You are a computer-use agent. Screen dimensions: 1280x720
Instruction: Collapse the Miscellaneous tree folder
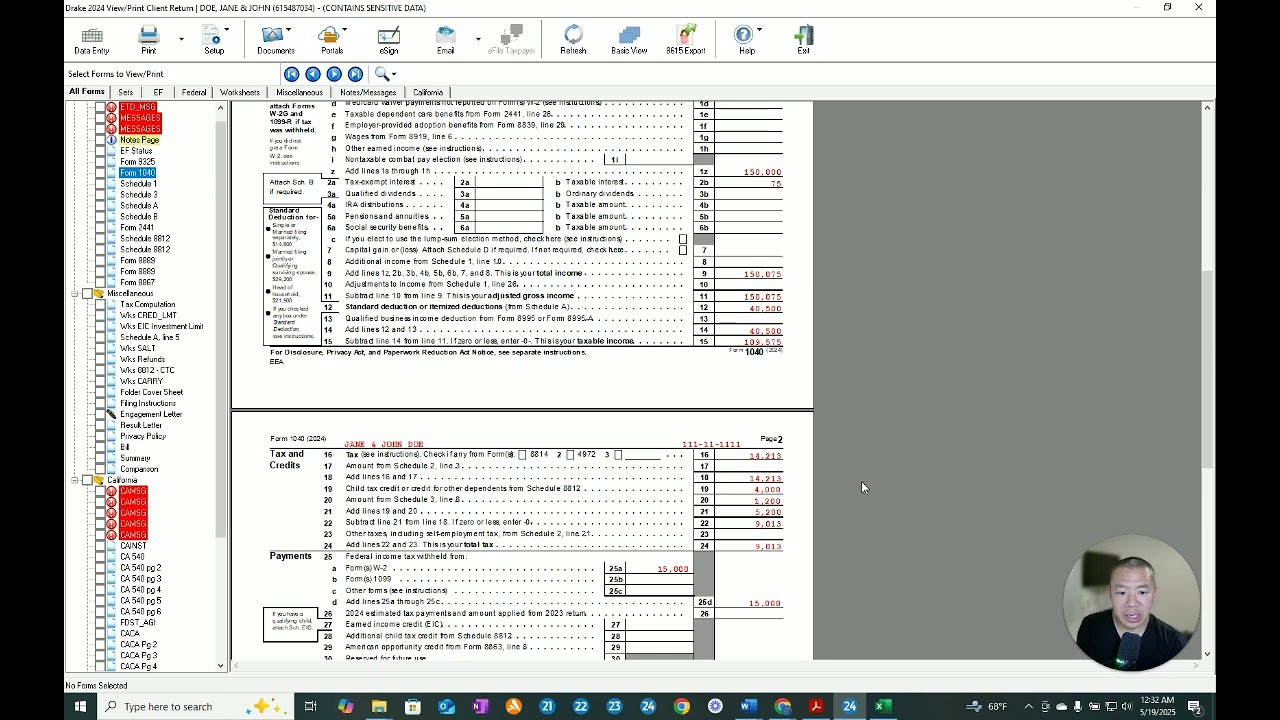pyautogui.click(x=74, y=294)
